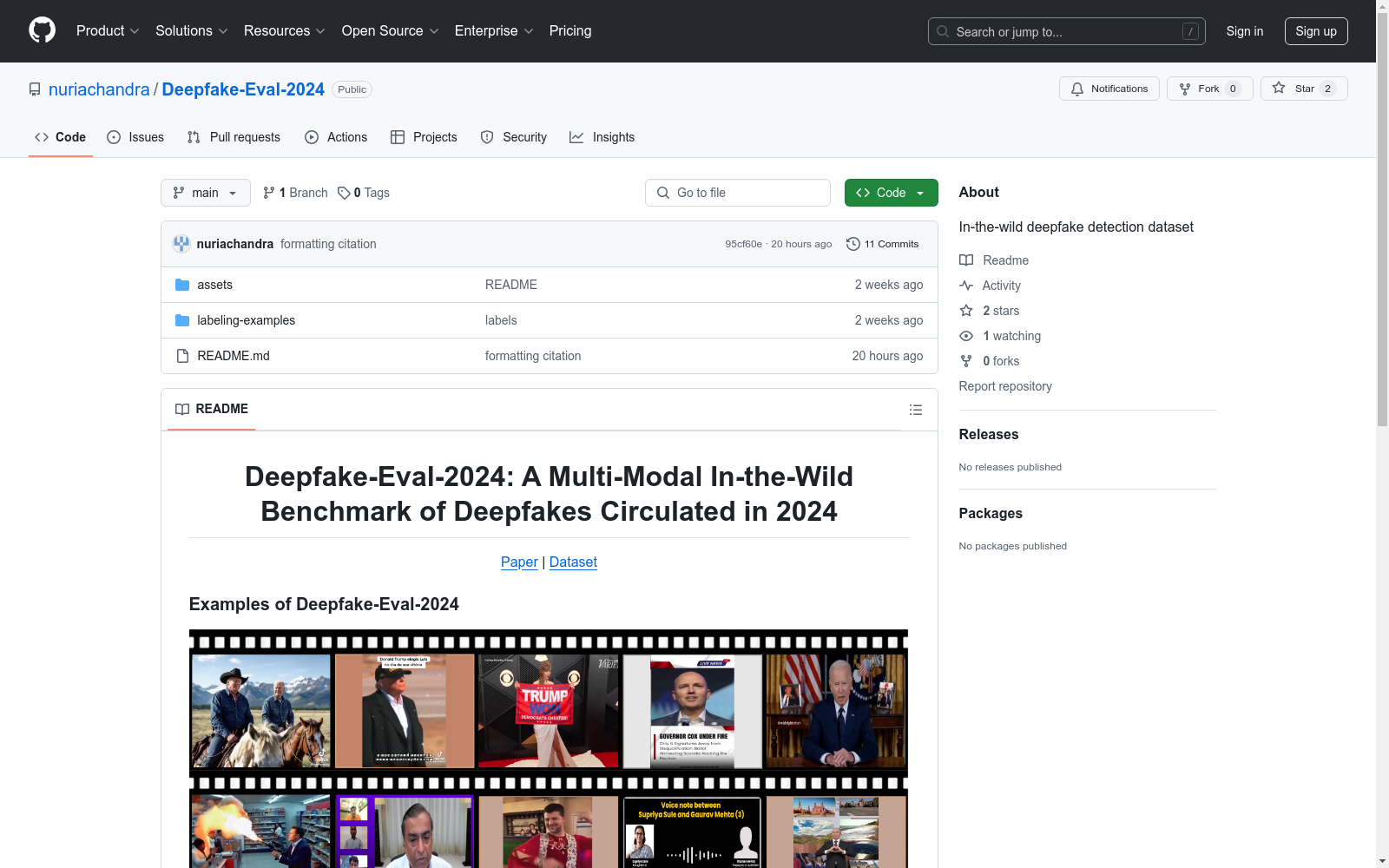Open the Packages heading link
1389x868 pixels.
point(991,513)
